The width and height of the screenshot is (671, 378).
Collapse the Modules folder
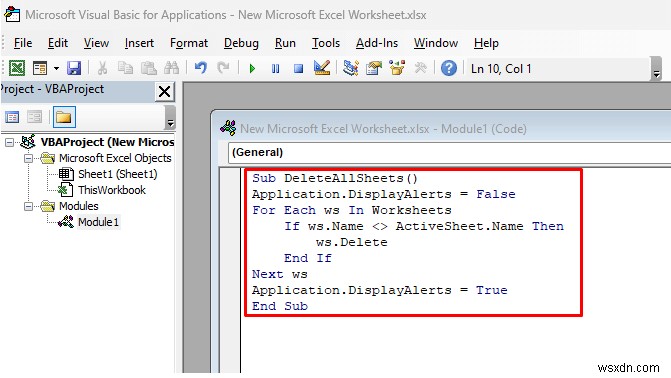pyautogui.click(x=28, y=206)
